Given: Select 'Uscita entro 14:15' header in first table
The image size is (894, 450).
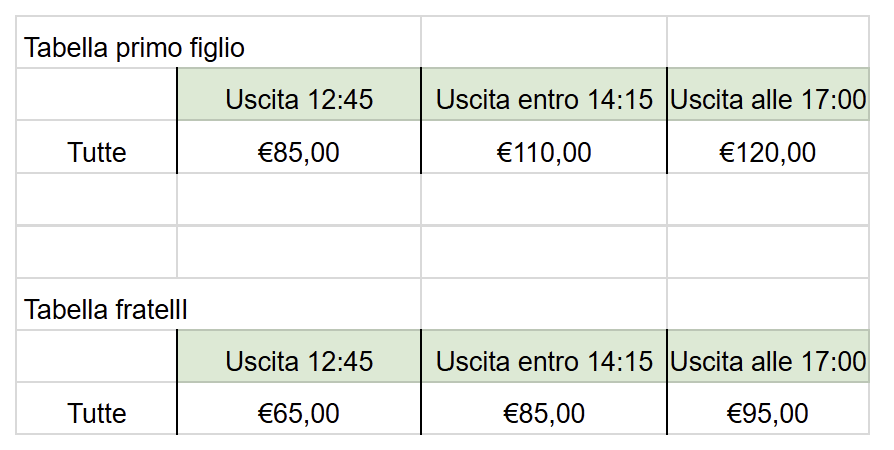Looking at the screenshot, I should point(544,99).
